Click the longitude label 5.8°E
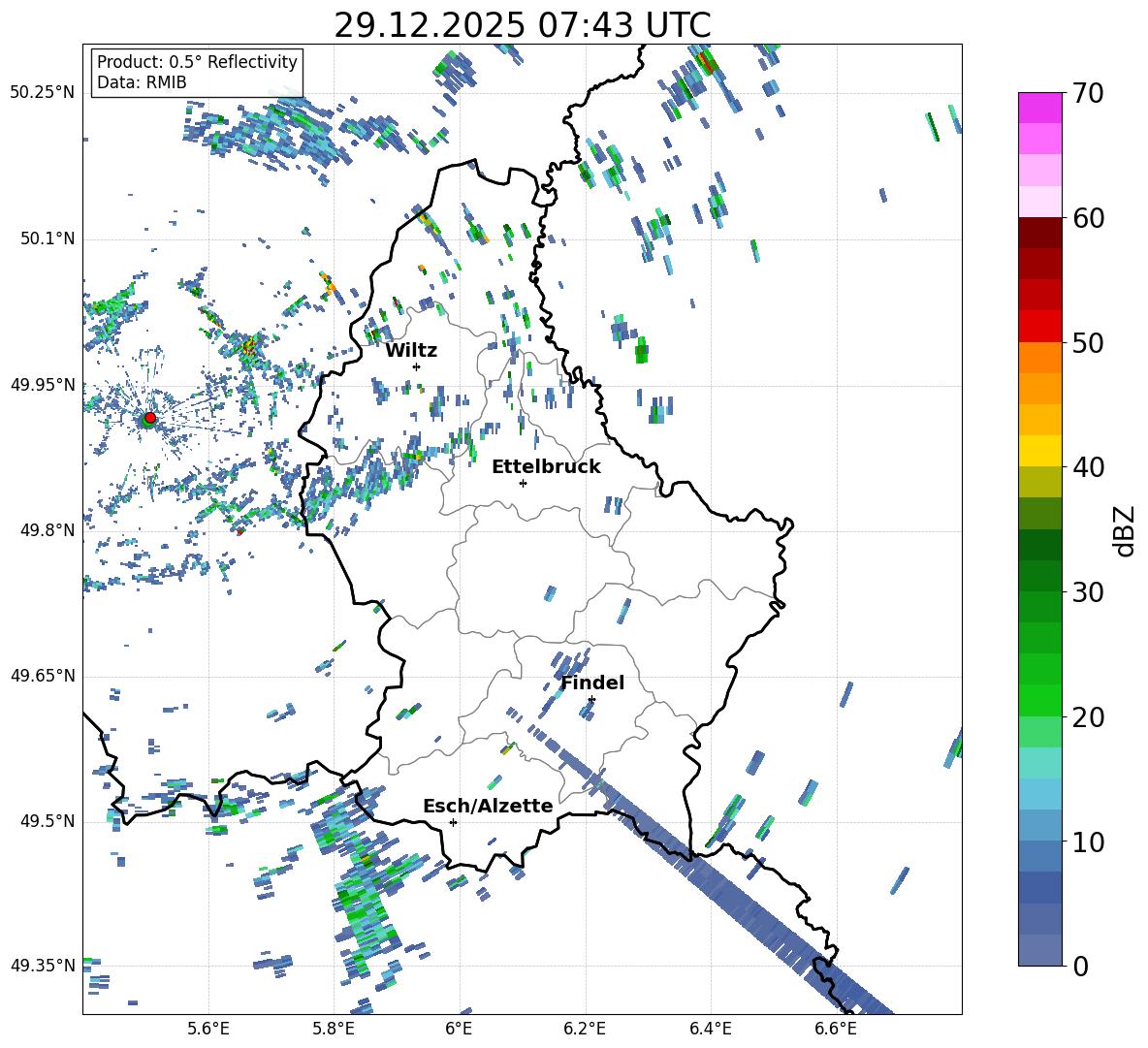The image size is (1148, 1048). [x=334, y=1029]
